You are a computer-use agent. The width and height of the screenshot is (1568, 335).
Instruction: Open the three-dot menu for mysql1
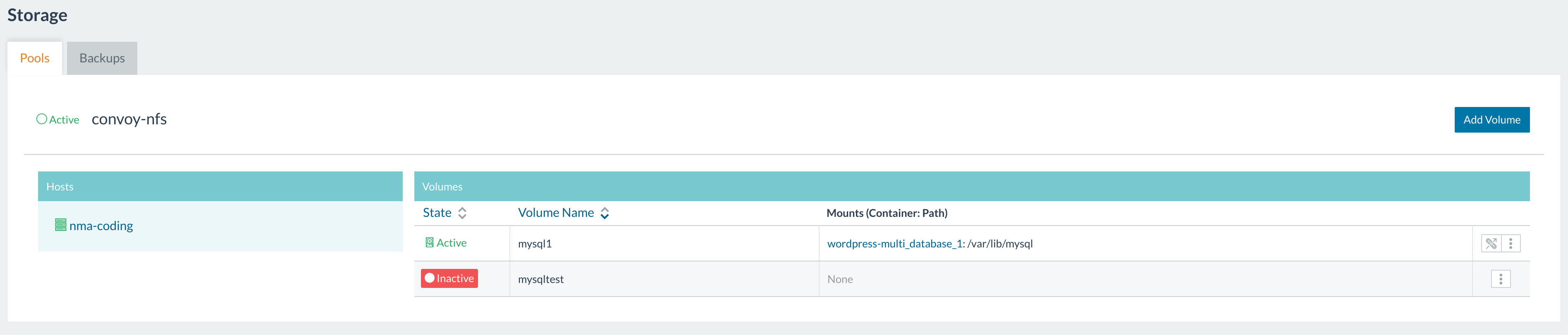tap(1511, 243)
